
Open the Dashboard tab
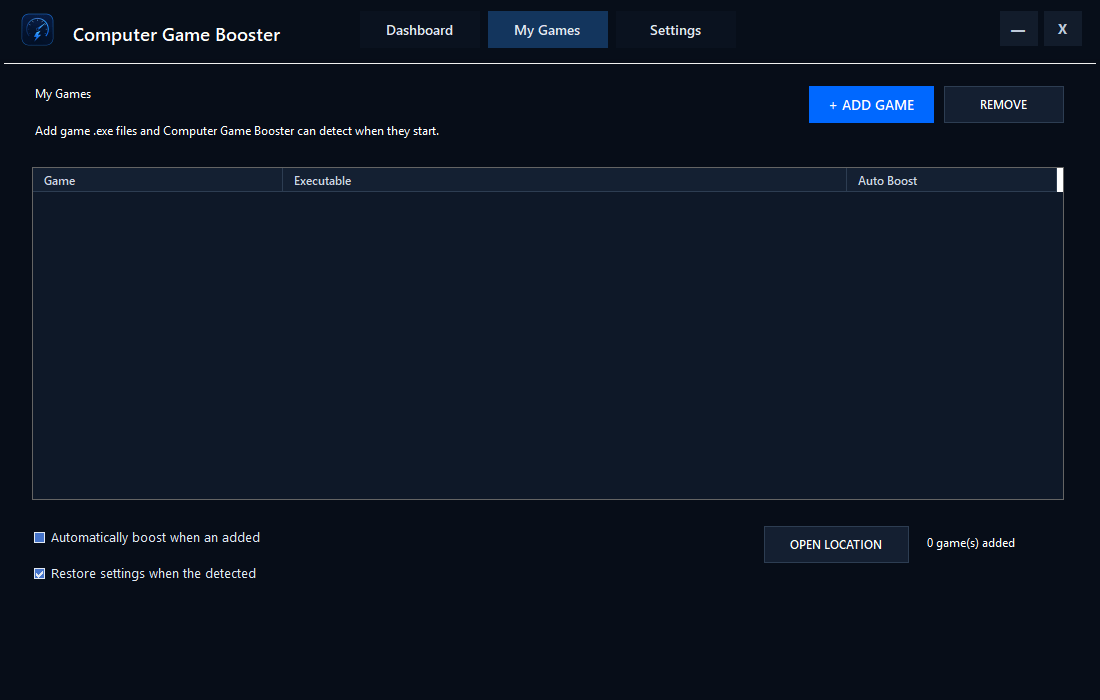click(x=420, y=30)
